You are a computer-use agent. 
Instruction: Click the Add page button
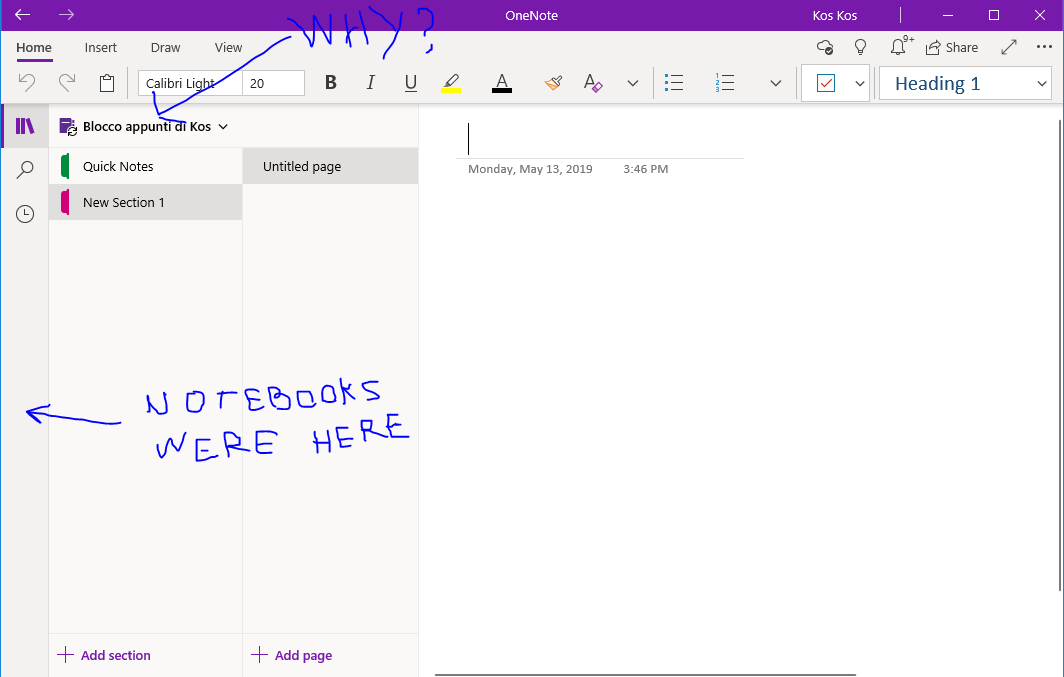tap(291, 655)
